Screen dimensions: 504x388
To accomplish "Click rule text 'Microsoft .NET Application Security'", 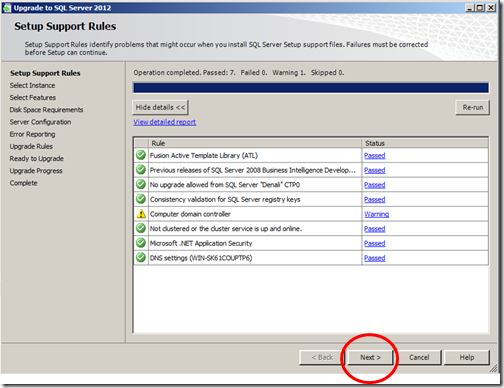I will (x=201, y=244).
